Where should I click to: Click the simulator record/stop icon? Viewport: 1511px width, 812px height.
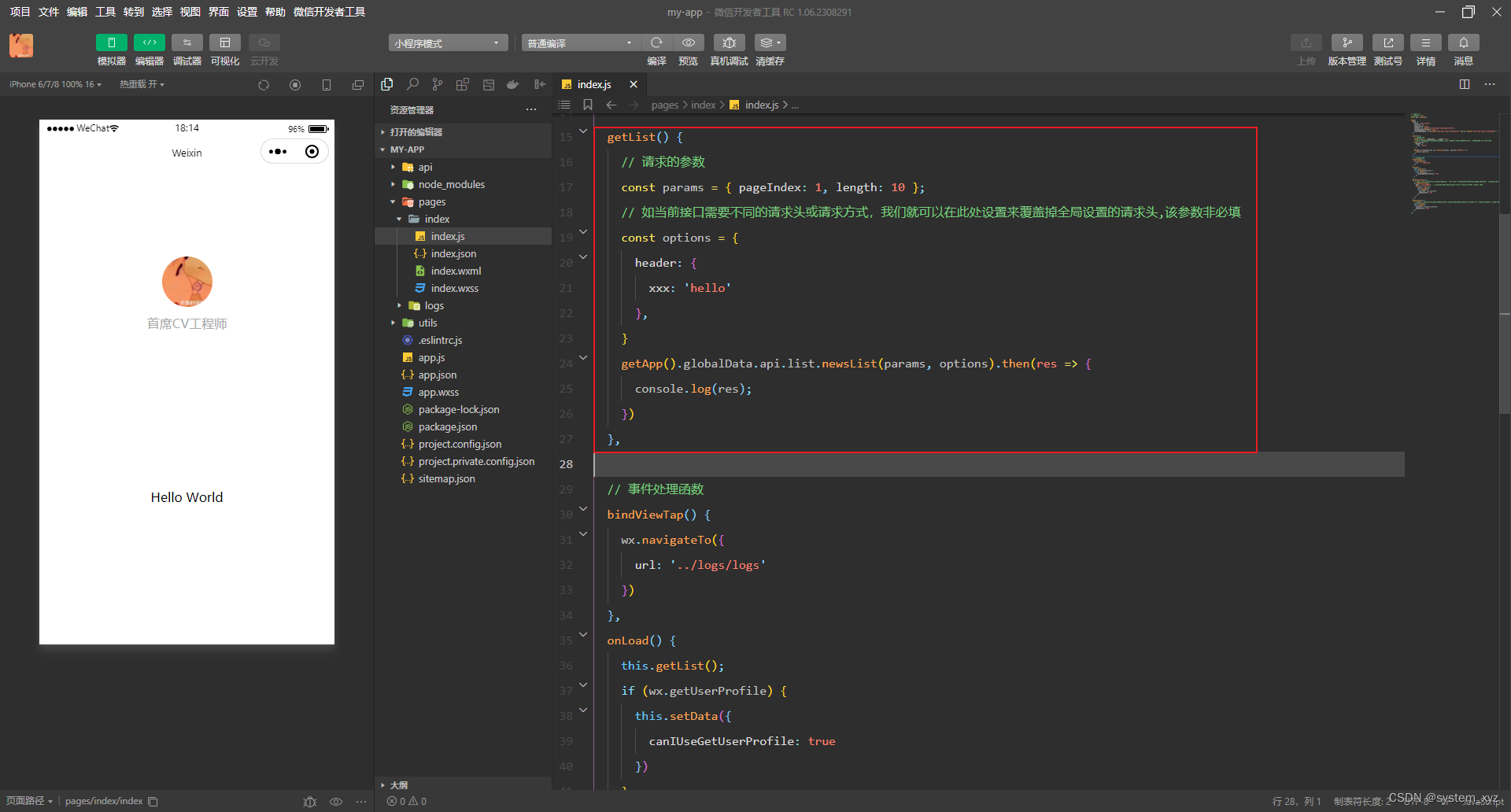coord(295,85)
